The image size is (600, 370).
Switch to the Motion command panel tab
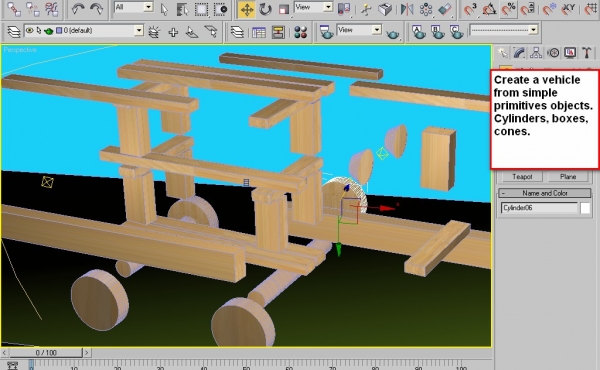pyautogui.click(x=553, y=53)
